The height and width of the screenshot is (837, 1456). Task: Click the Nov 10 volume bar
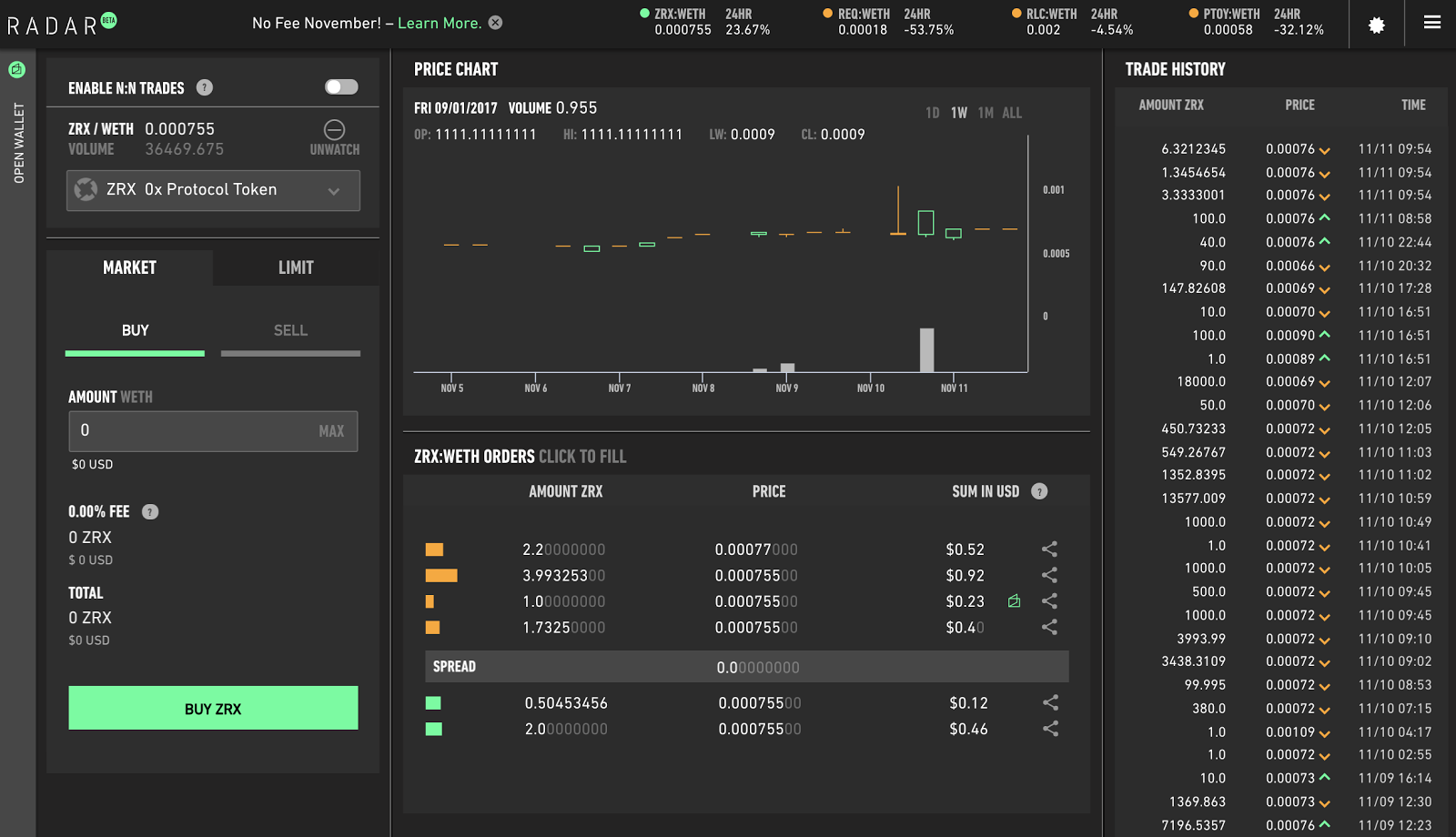(926, 350)
